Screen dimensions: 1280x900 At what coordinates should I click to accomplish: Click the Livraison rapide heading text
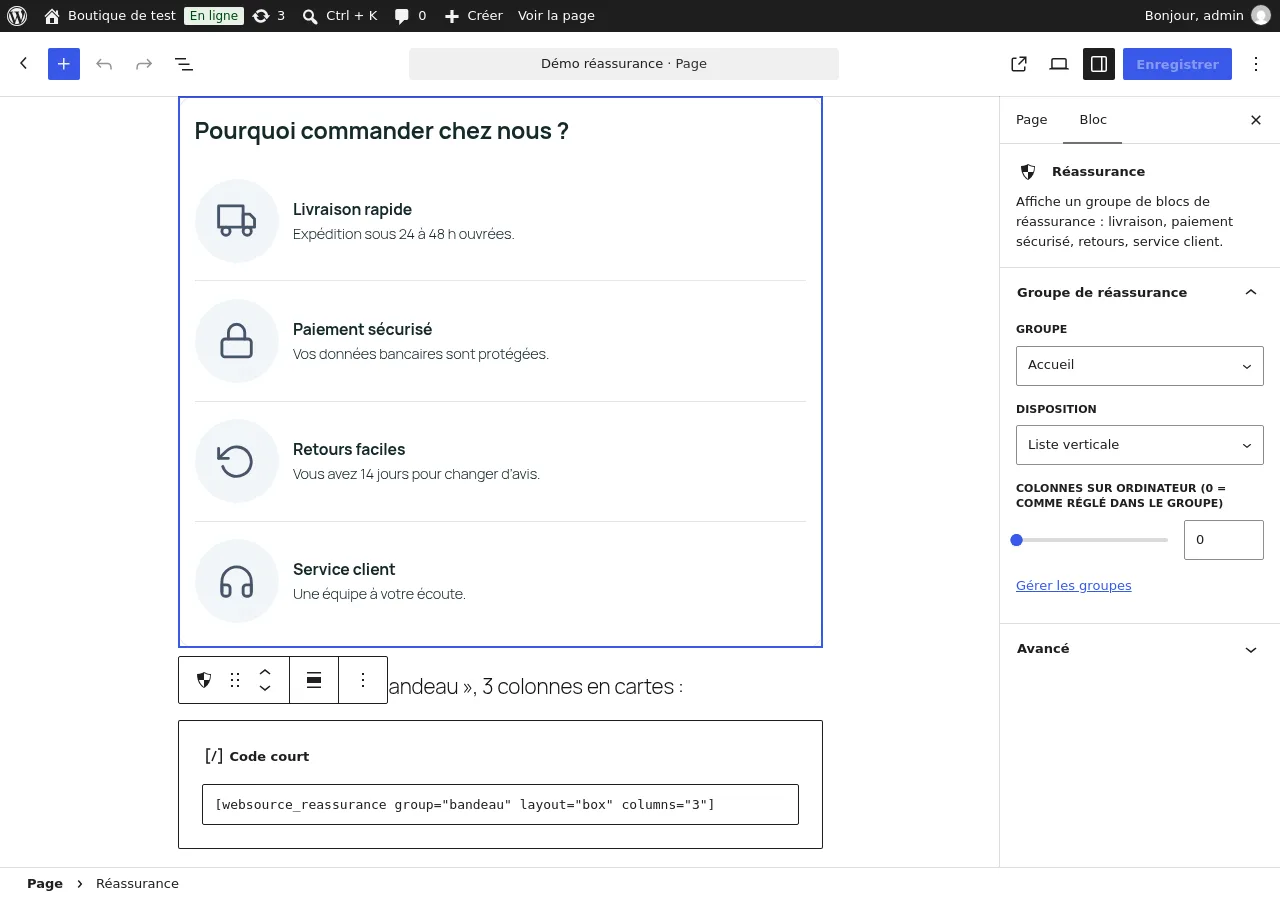point(352,209)
